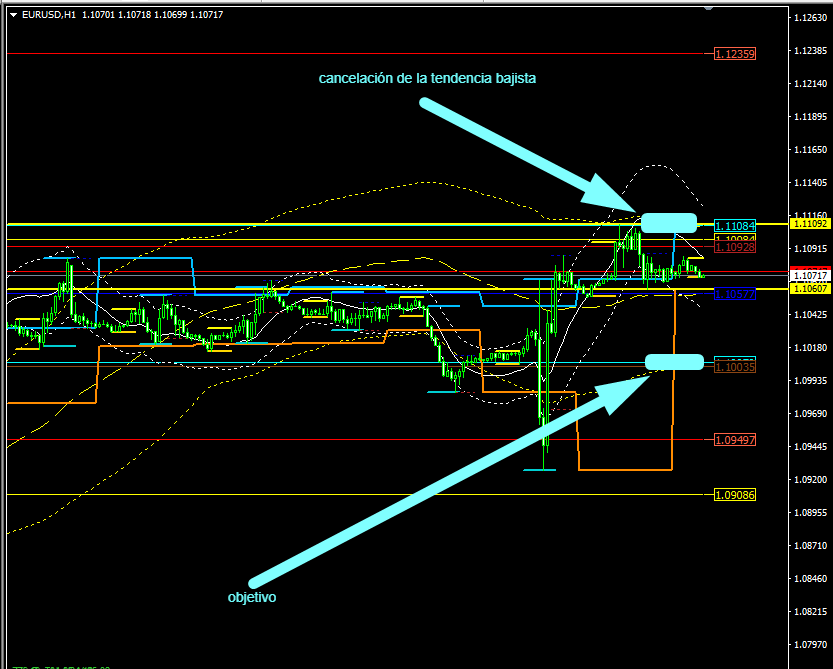Click 1.12630 on the price scale
The height and width of the screenshot is (669, 833).
(x=811, y=18)
